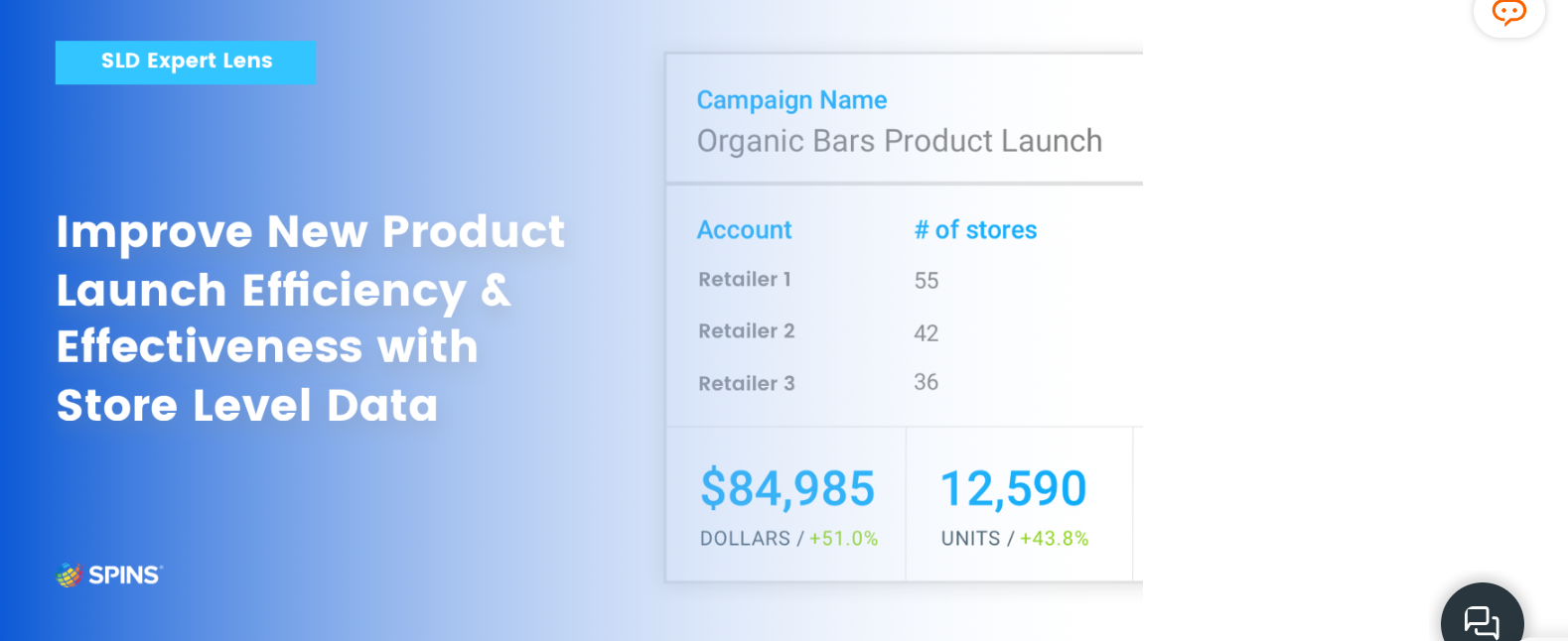
Task: Click Organic Bars Product Launch title
Action: (900, 141)
